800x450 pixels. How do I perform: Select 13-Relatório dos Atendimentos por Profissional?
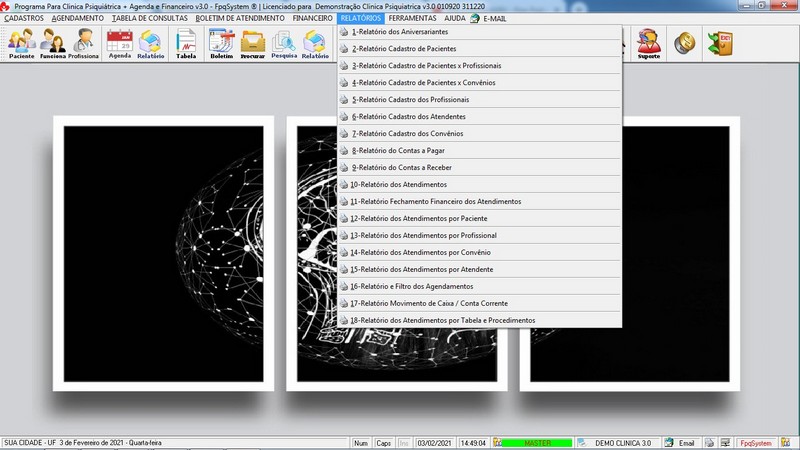tap(480, 235)
